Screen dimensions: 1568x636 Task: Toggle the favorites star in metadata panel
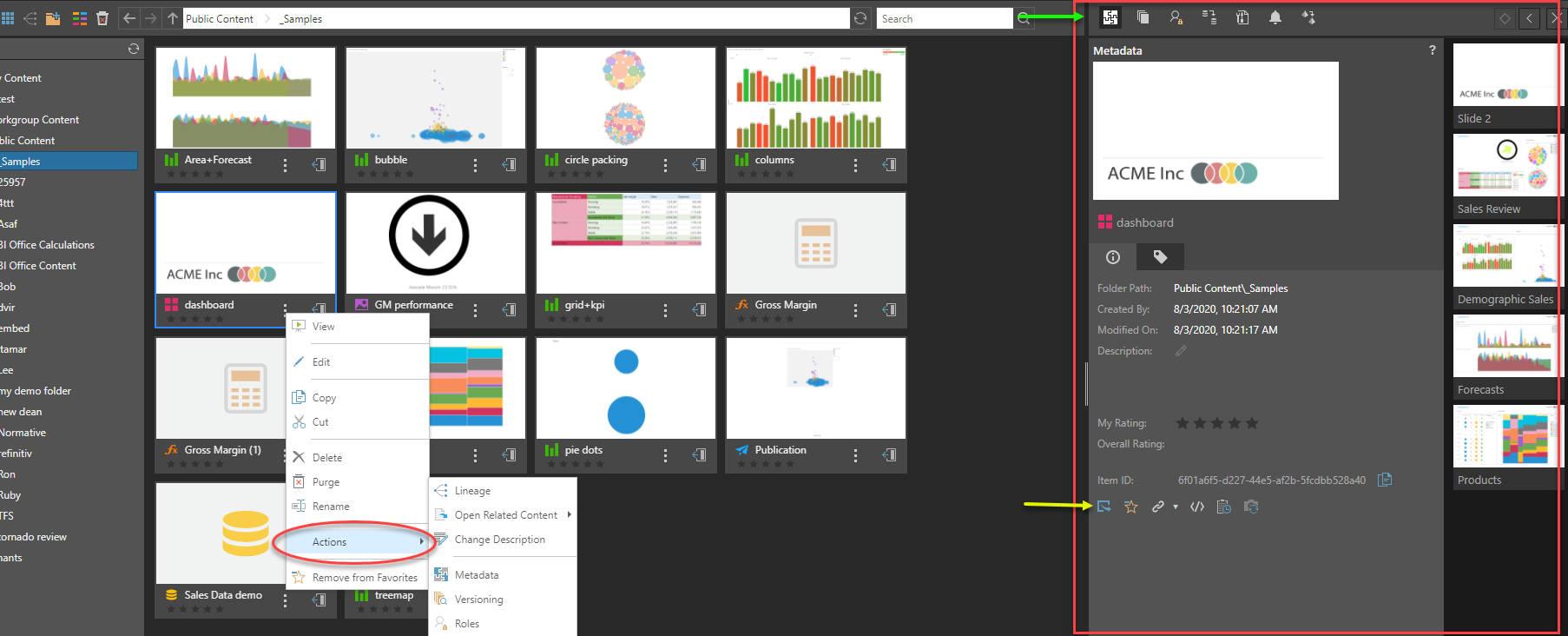[1130, 507]
